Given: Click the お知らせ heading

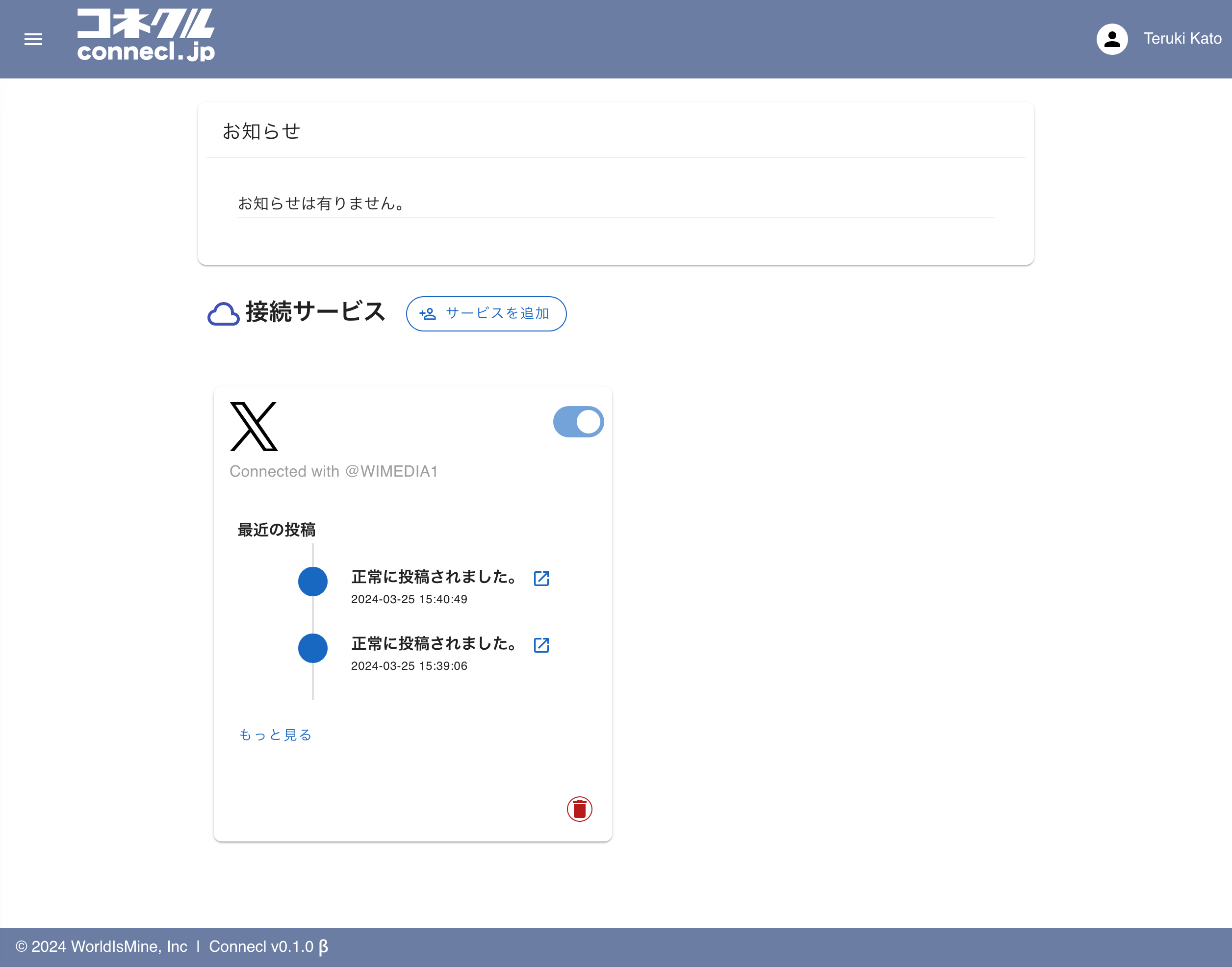Looking at the screenshot, I should coord(261,131).
